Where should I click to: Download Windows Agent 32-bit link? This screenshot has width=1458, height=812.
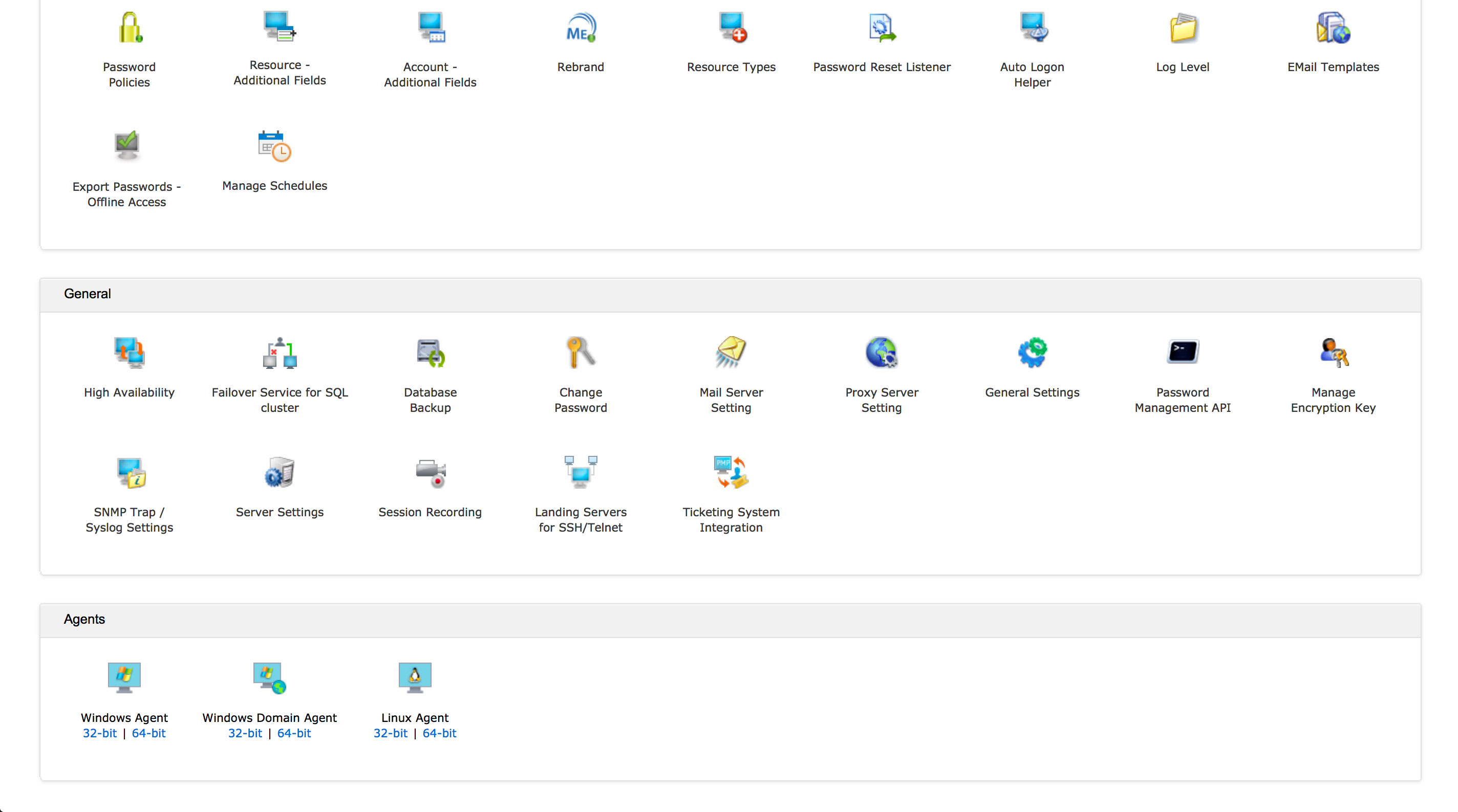pos(100,733)
